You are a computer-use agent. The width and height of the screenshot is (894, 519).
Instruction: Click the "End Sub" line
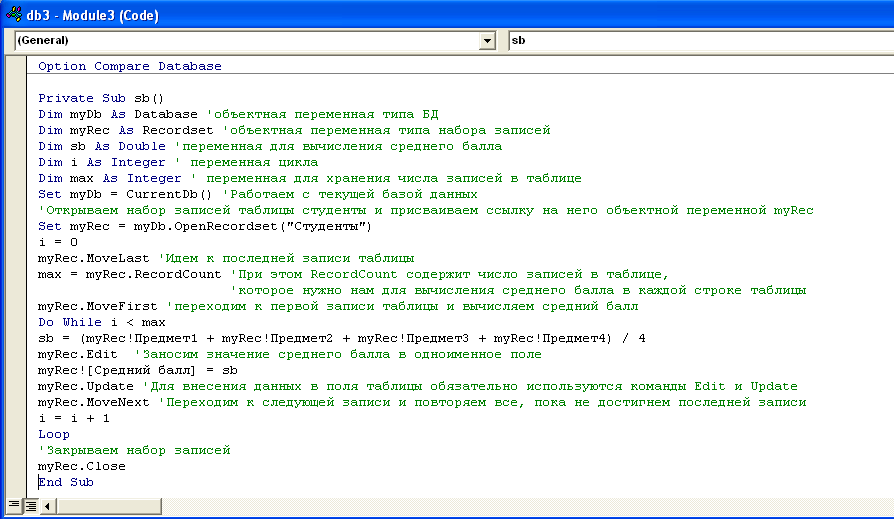[66, 482]
